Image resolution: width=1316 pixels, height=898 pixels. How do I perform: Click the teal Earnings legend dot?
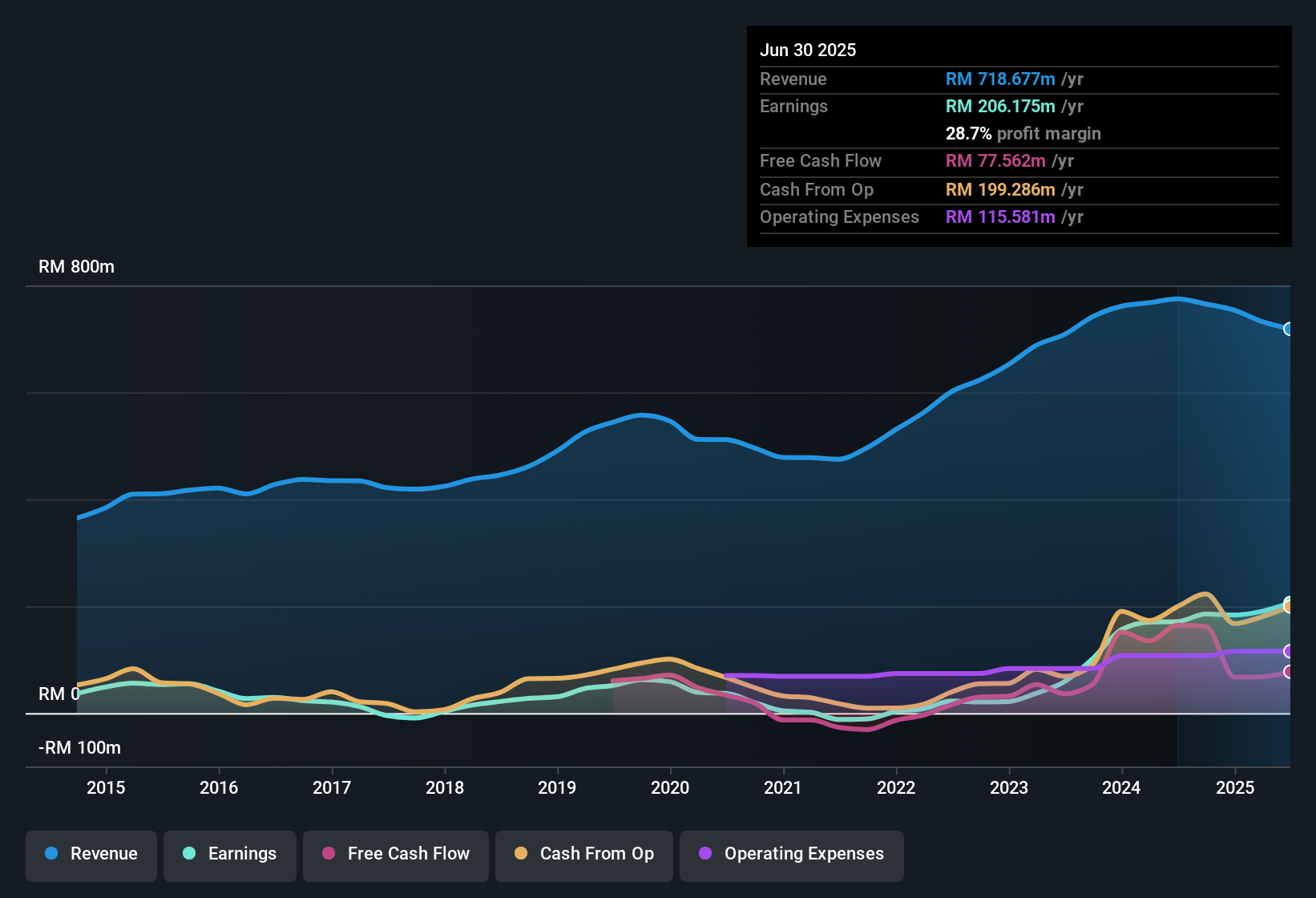tap(189, 853)
